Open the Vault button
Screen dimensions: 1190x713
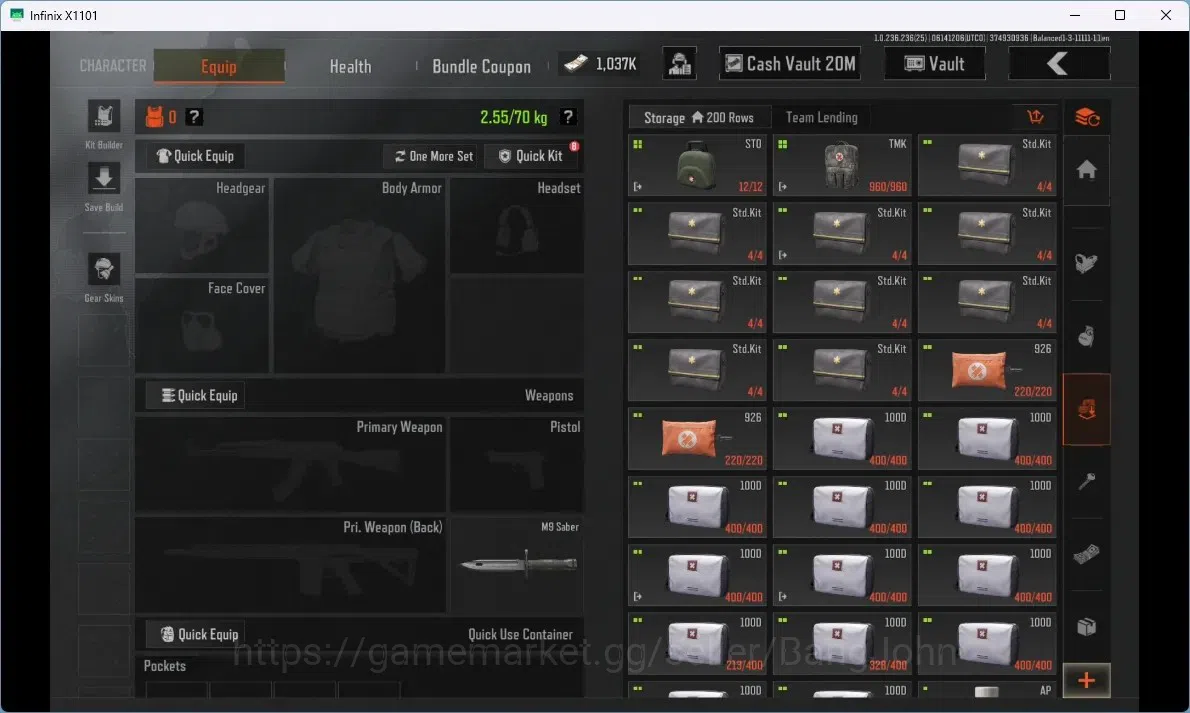click(934, 64)
